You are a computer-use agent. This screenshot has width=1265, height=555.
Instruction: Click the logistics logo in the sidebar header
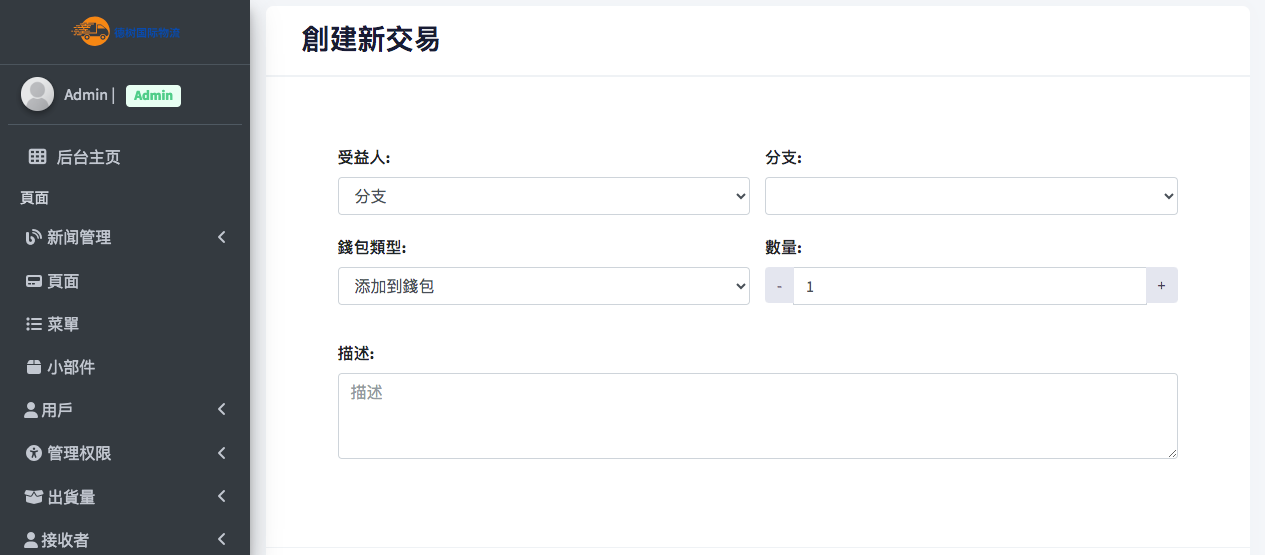pos(125,32)
